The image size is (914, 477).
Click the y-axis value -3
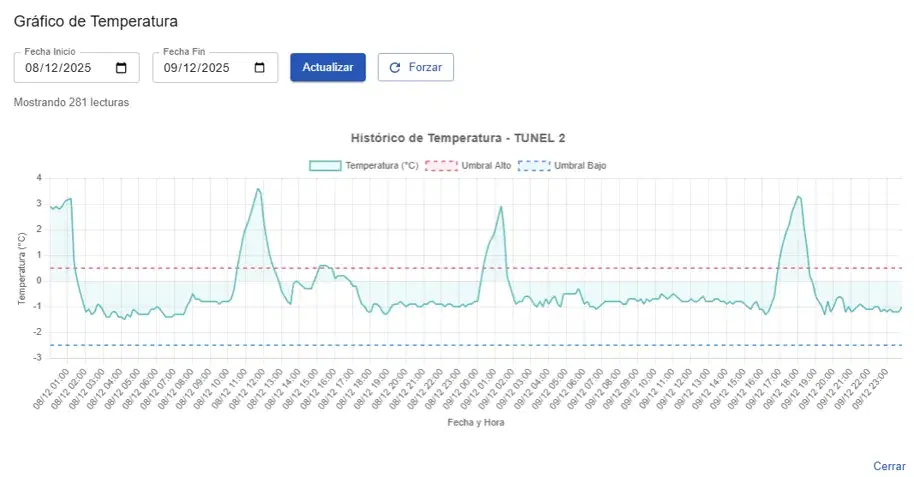tap(38, 357)
